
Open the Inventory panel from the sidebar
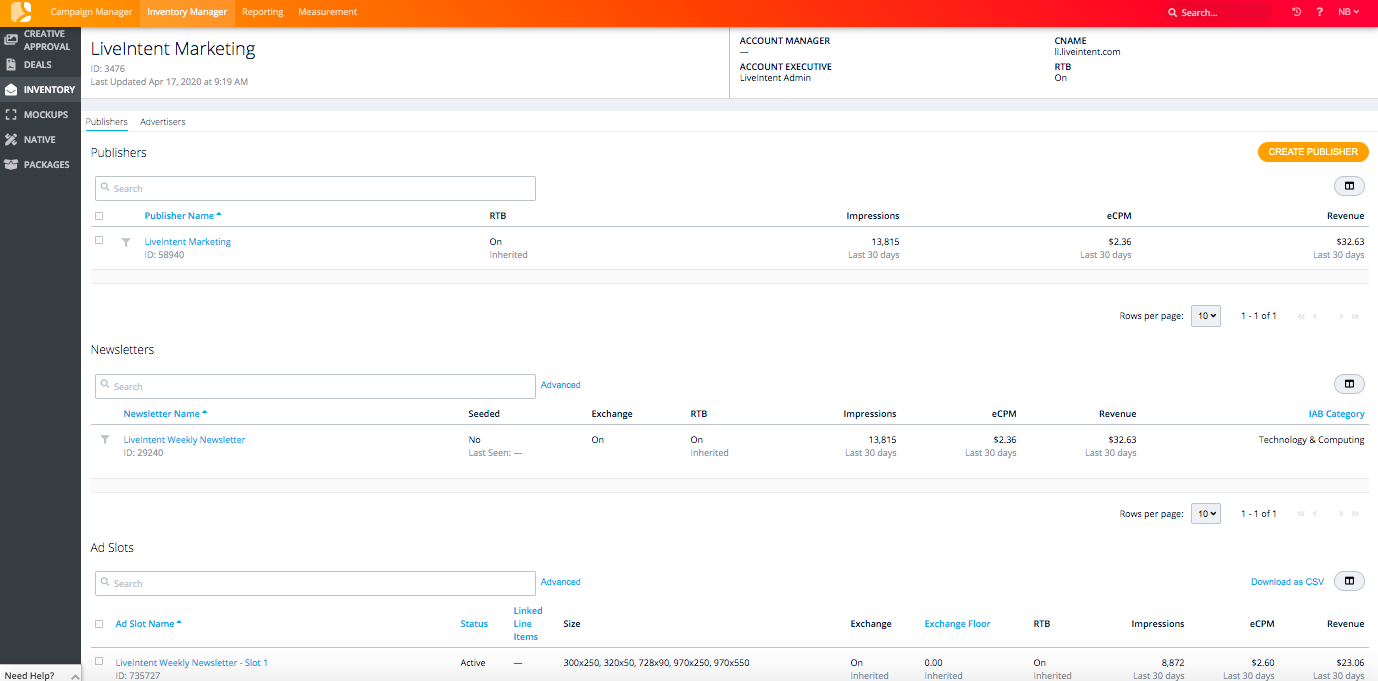40,89
